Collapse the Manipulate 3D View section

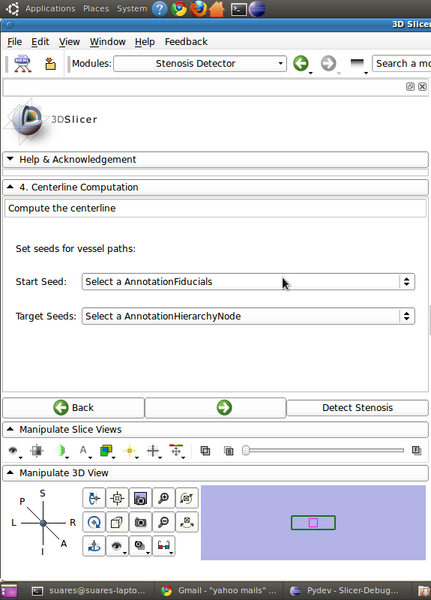215,473
